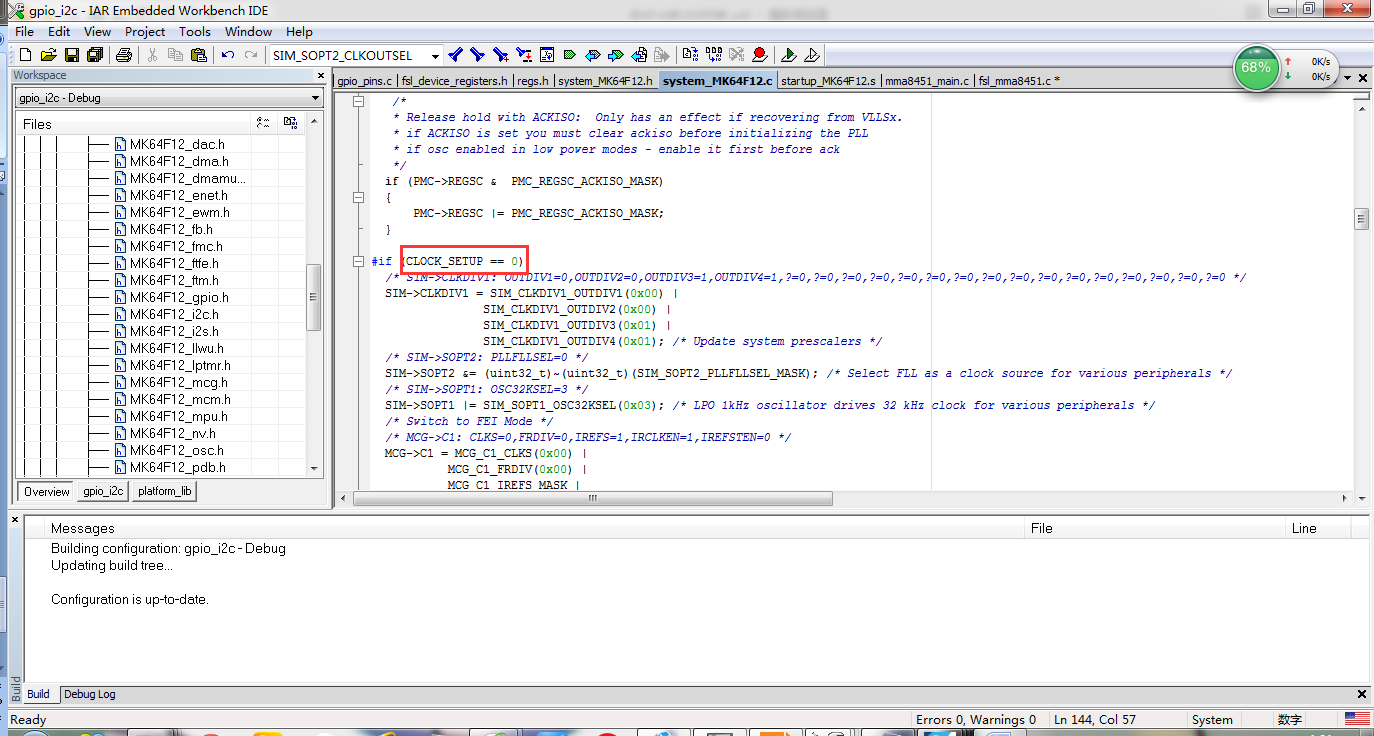1374x736 pixels.
Task: Undo the last edit with the Undo arrow
Action: tap(228, 55)
